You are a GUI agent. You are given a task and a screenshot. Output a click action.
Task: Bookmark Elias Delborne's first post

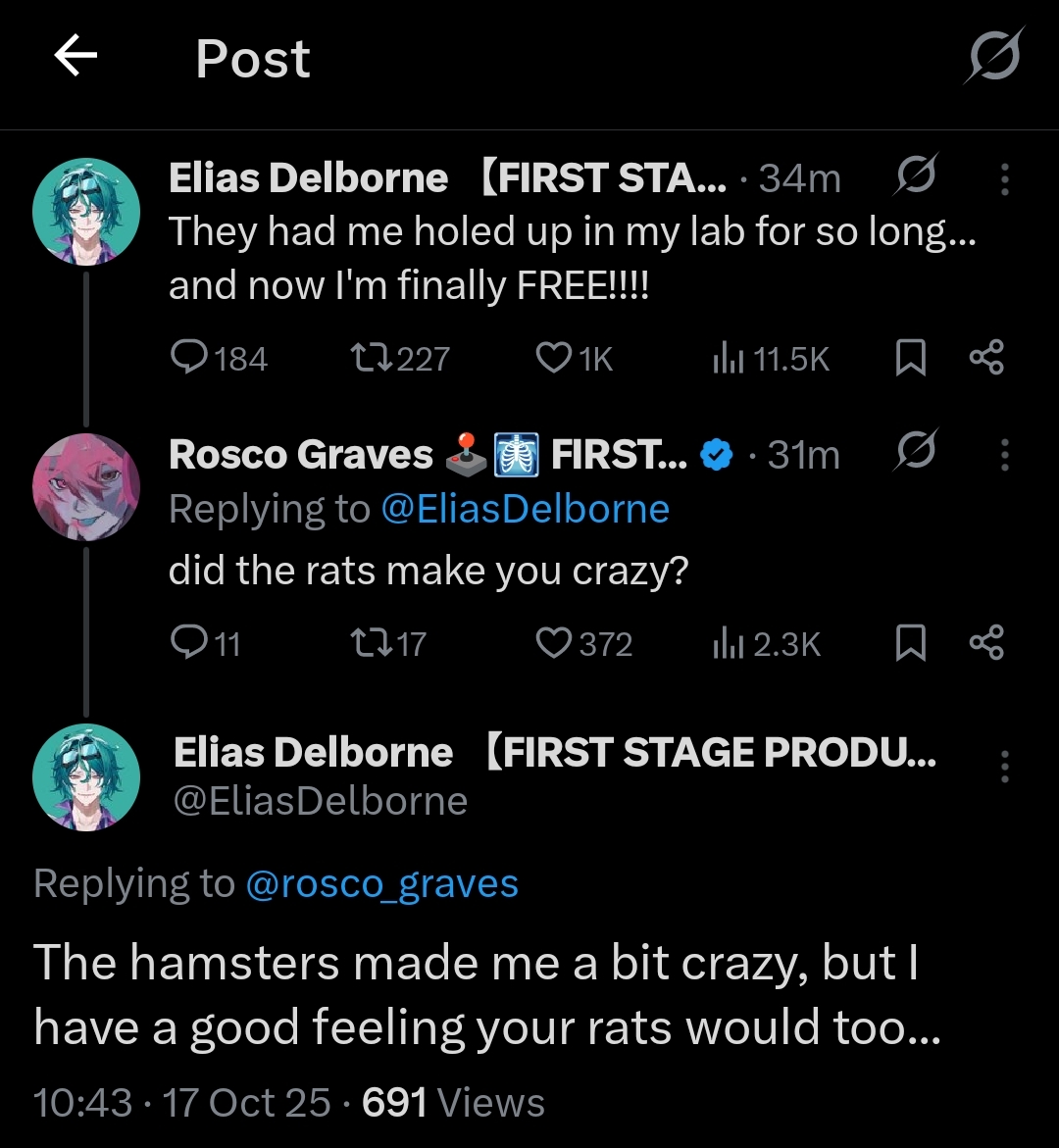tap(911, 359)
